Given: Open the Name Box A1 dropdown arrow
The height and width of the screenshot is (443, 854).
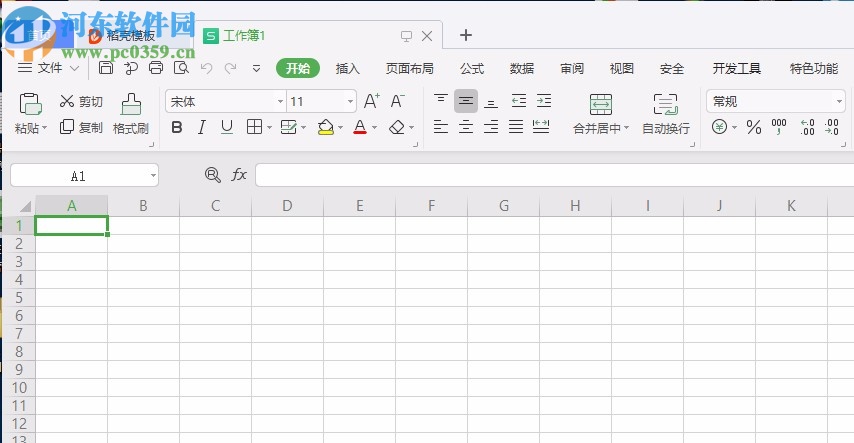Looking at the screenshot, I should (x=153, y=176).
